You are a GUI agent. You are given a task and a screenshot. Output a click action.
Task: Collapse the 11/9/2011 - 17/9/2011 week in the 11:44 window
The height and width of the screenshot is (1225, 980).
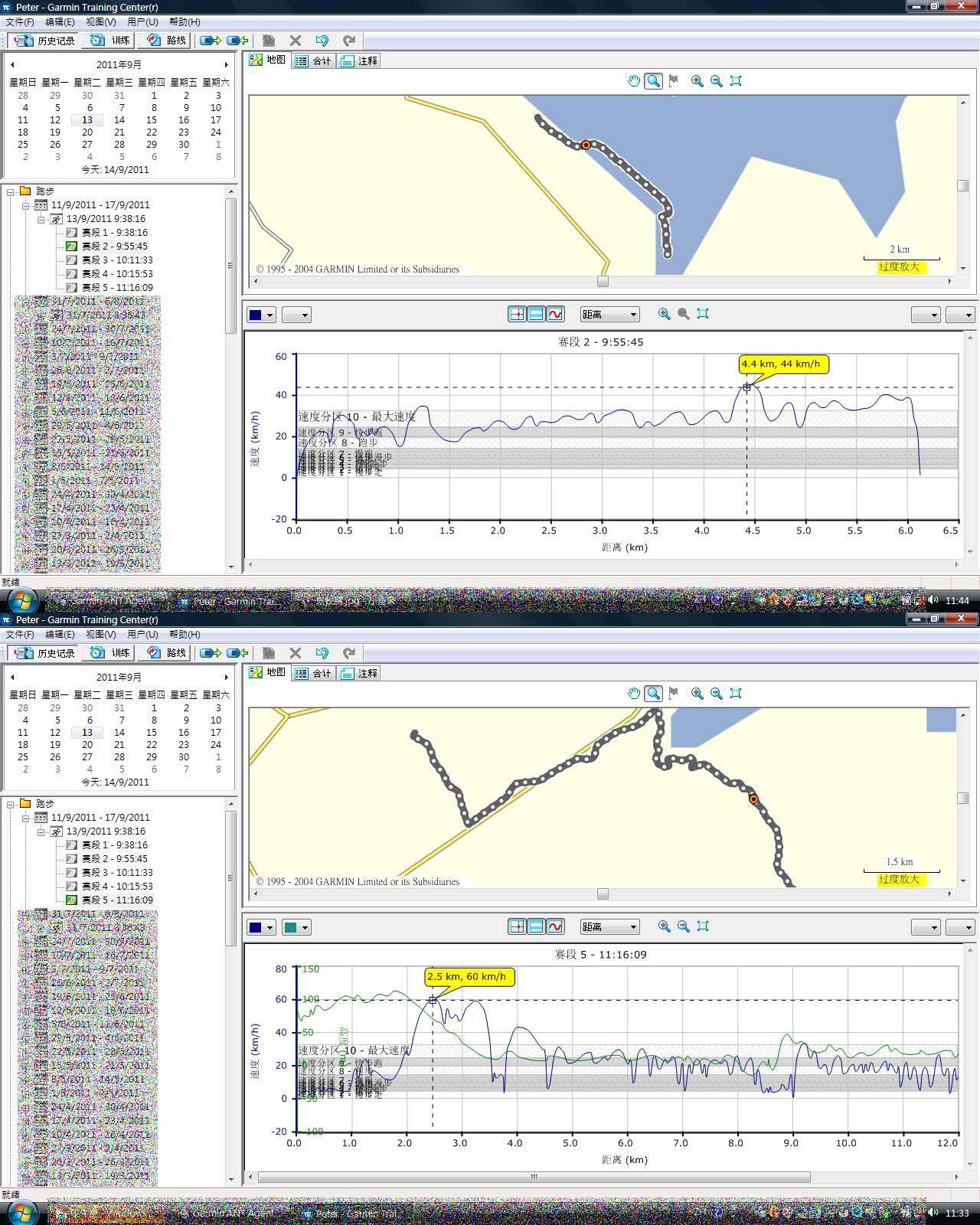[26, 205]
